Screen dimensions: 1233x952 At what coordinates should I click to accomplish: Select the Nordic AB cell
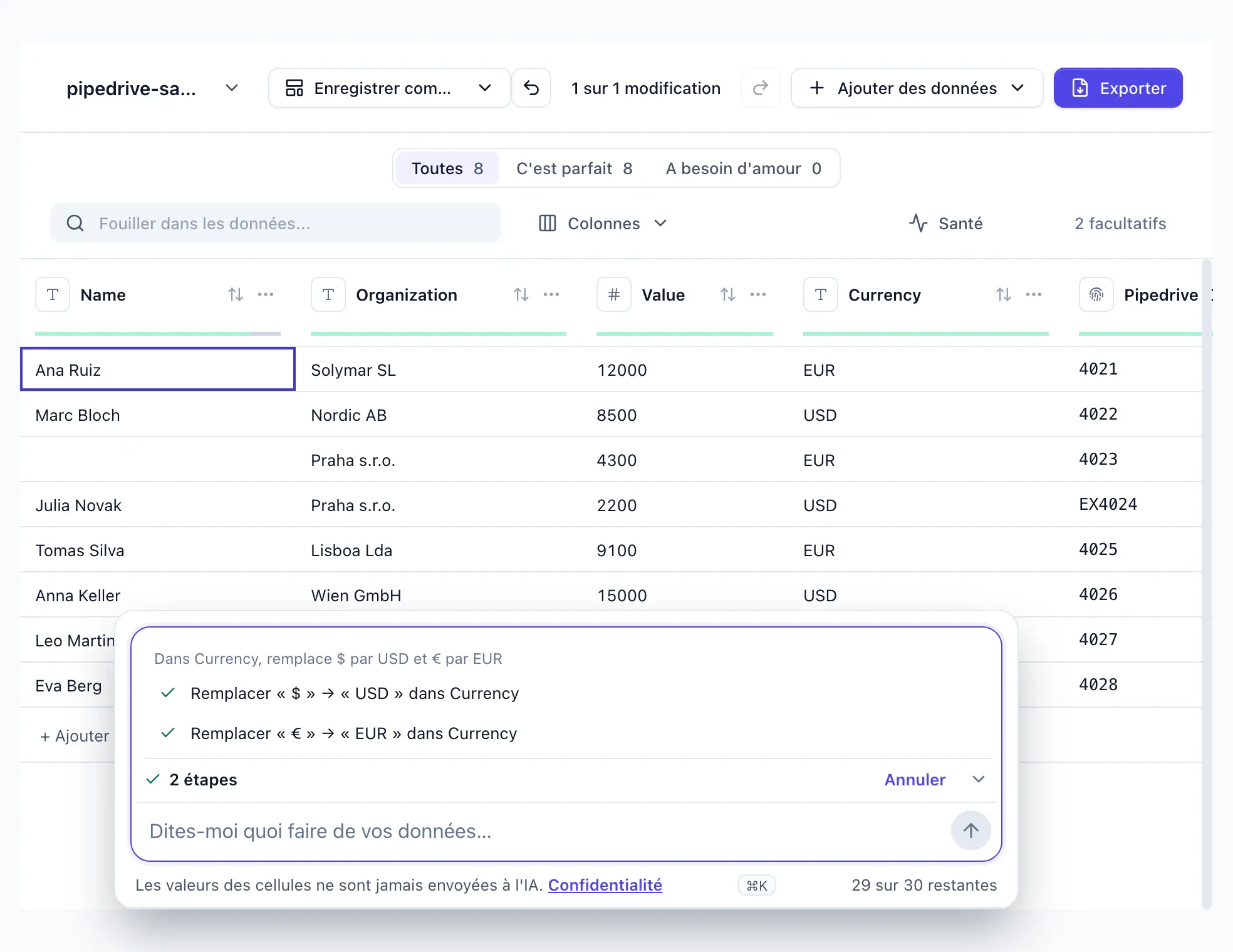(x=439, y=415)
